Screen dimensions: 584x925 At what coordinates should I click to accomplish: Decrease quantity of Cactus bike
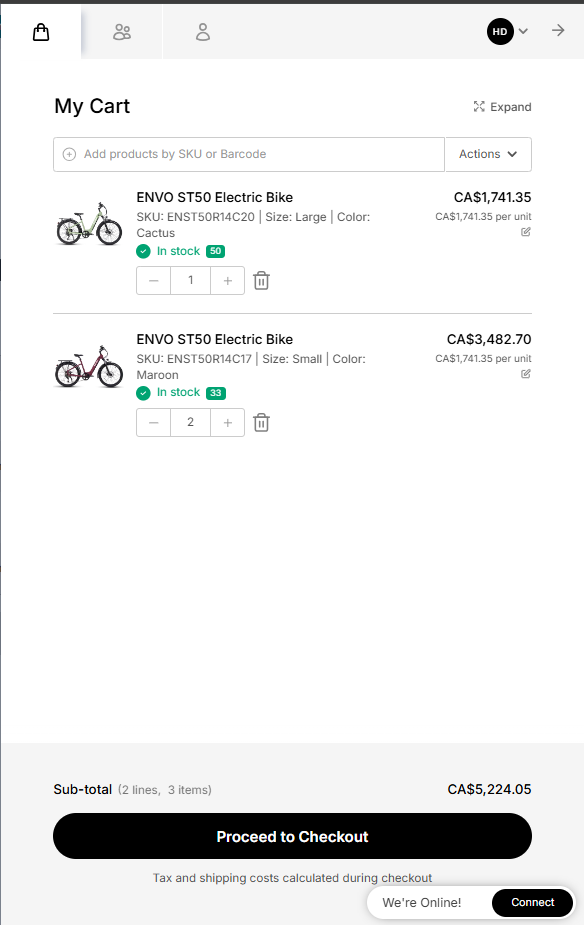tap(154, 281)
